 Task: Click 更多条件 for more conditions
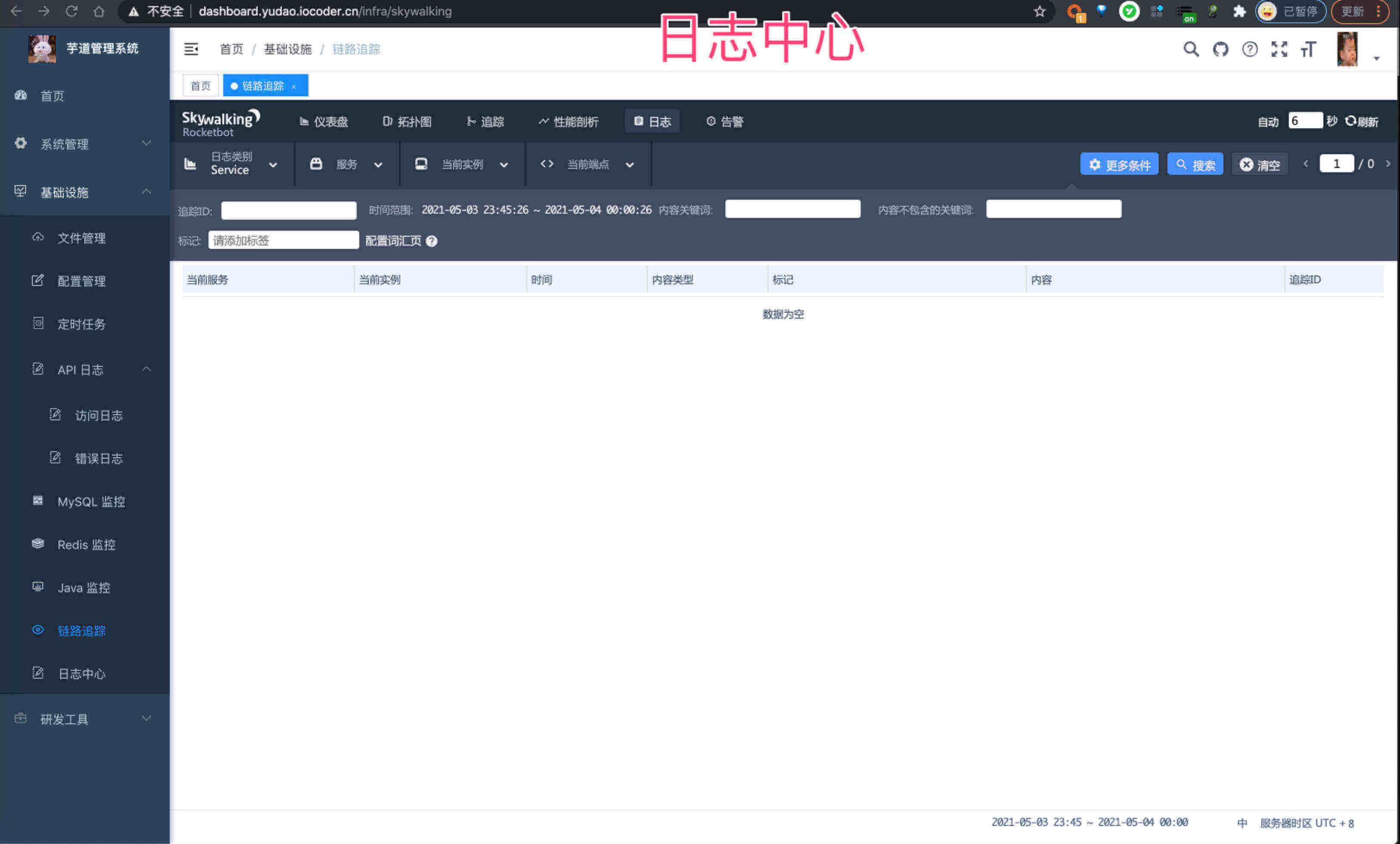[1119, 164]
